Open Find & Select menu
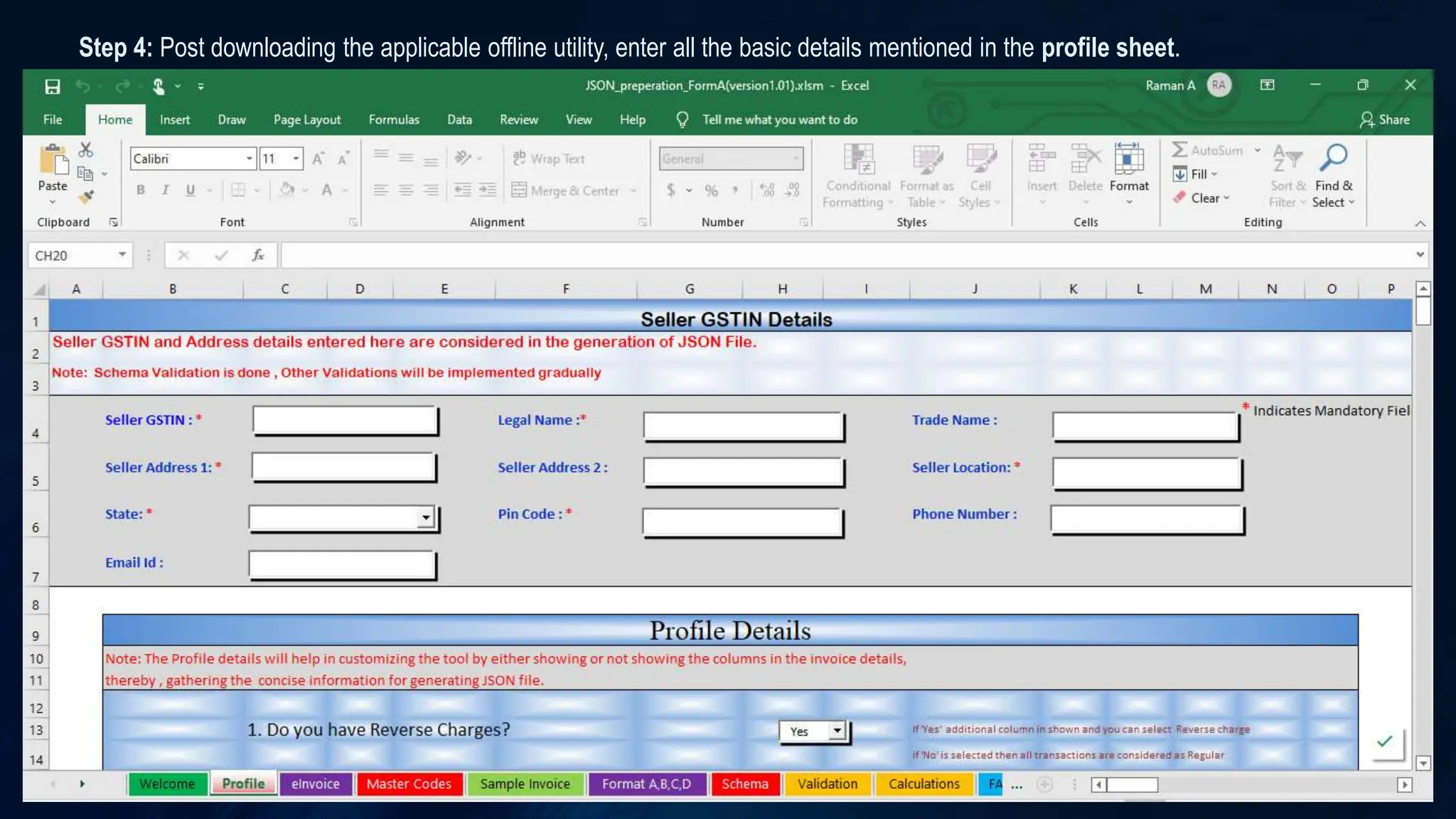This screenshot has height=819, width=1456. pyautogui.click(x=1334, y=176)
